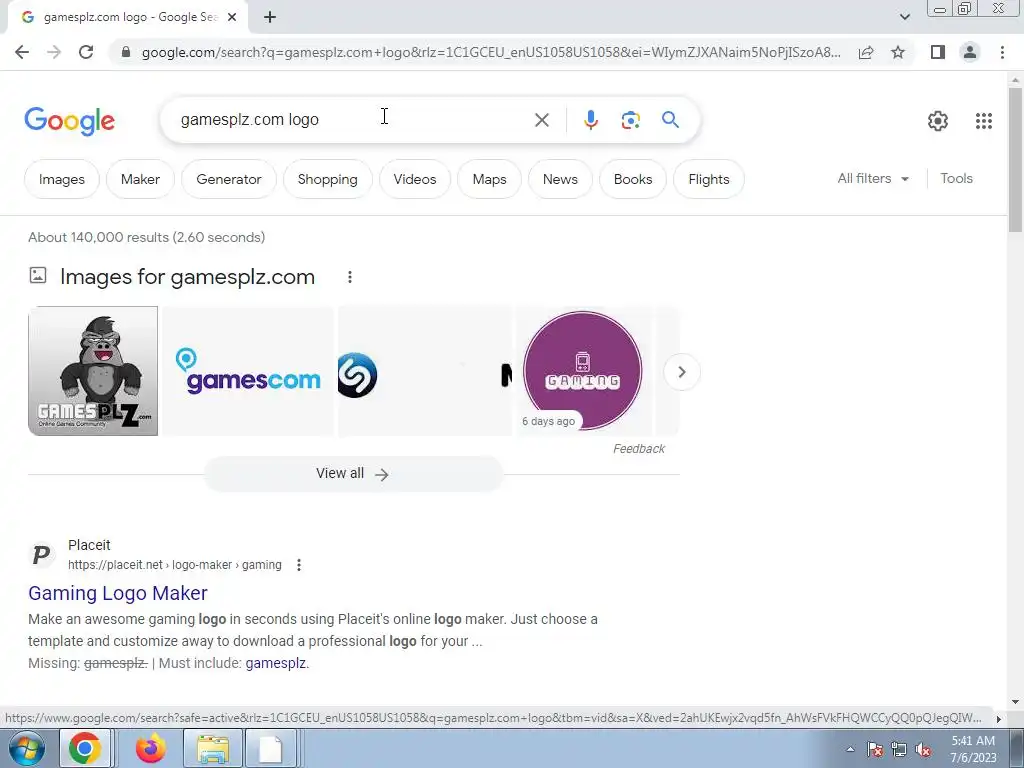Submit search with the magnifier icon
Screen dimensions: 1024x768
670,120
